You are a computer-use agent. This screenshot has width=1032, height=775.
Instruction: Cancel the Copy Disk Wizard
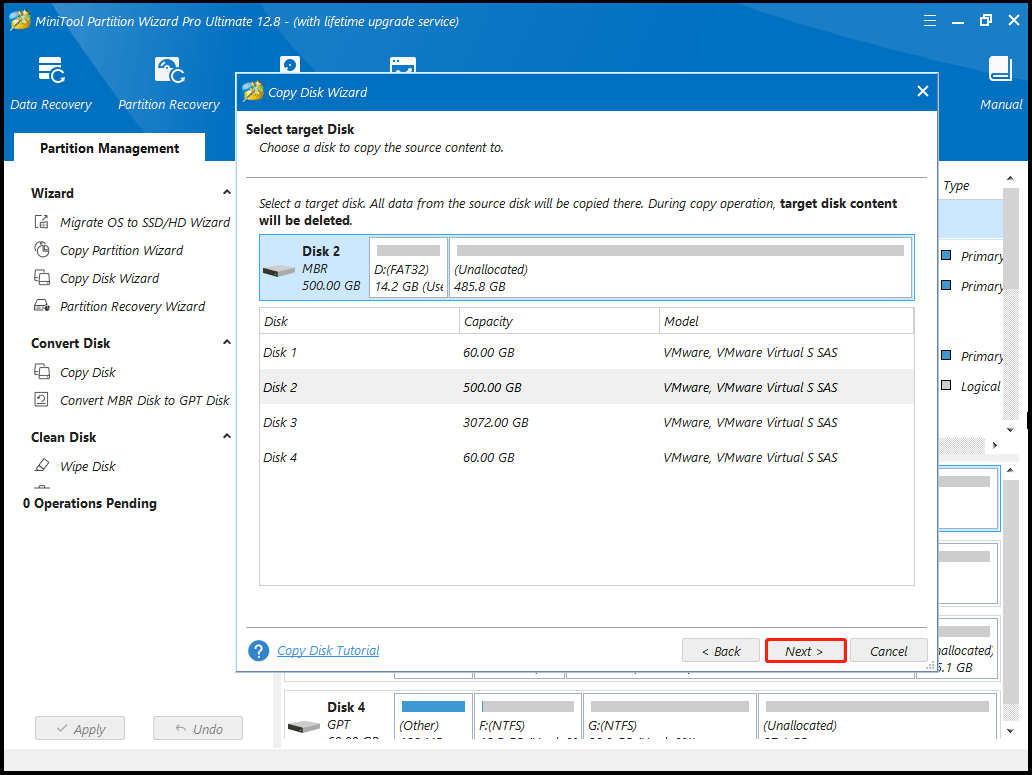889,651
